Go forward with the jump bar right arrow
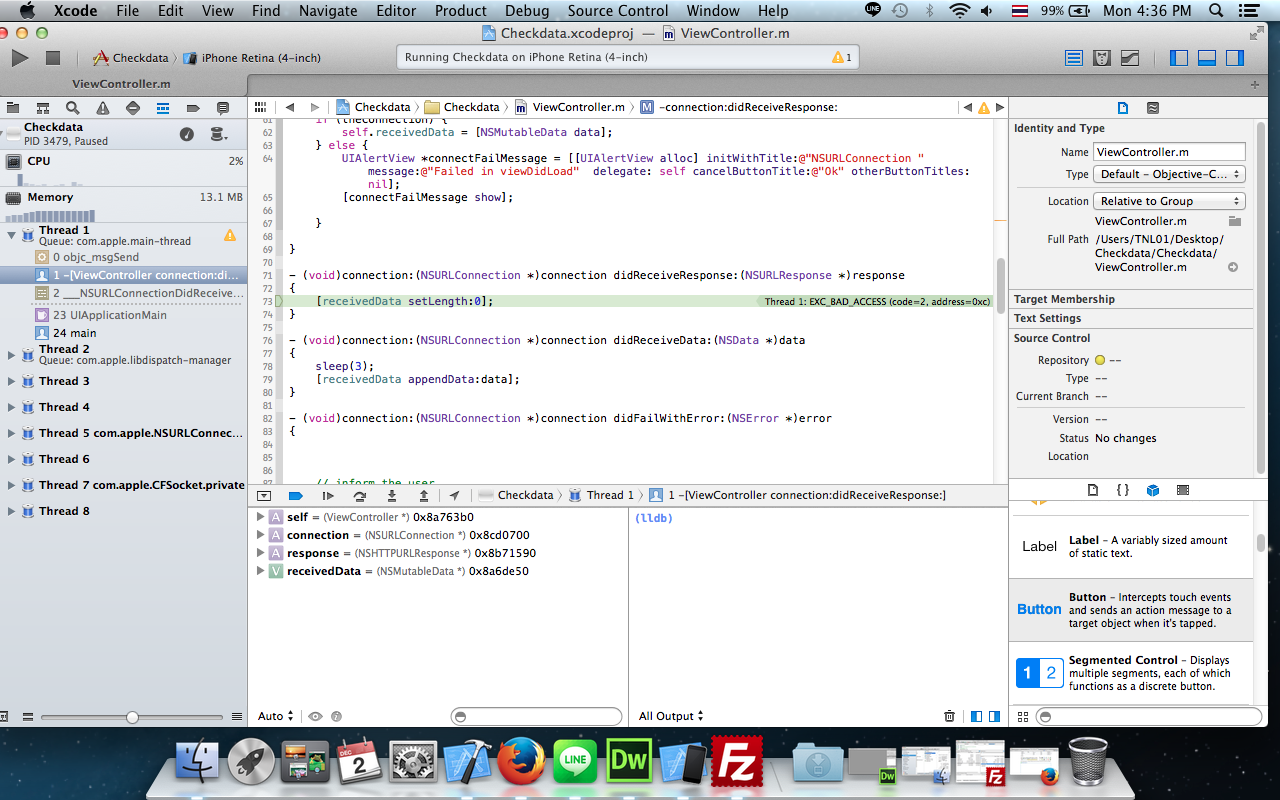Image resolution: width=1280 pixels, height=800 pixels. click(x=315, y=107)
